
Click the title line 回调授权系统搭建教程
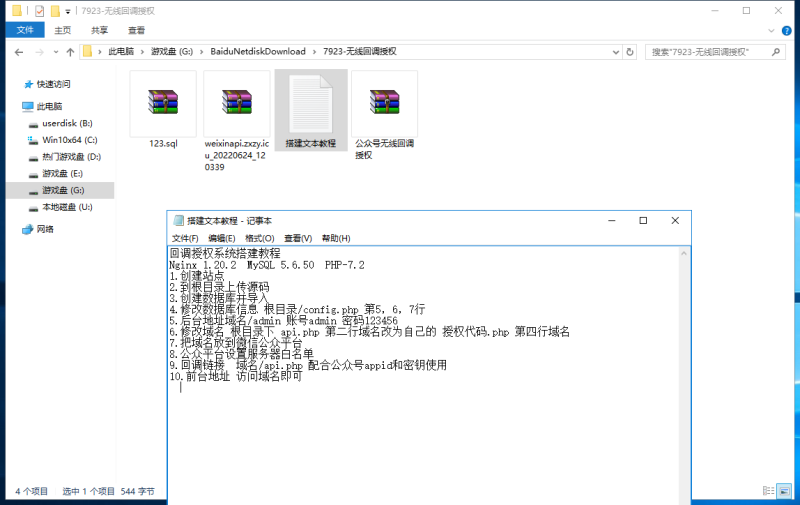(x=225, y=254)
